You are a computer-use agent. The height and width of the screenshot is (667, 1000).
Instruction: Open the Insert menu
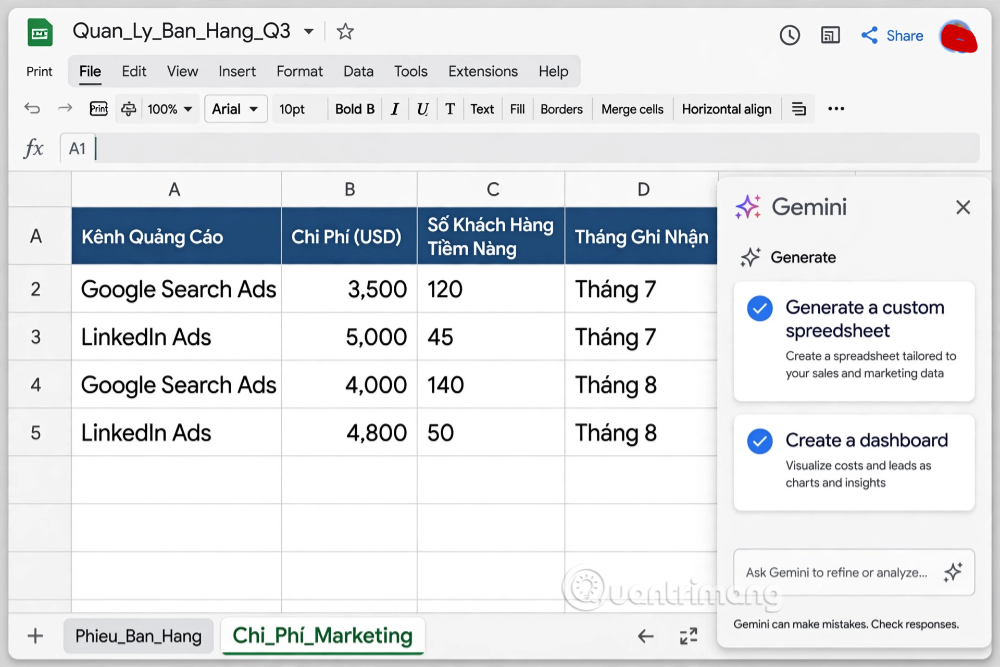tap(237, 71)
